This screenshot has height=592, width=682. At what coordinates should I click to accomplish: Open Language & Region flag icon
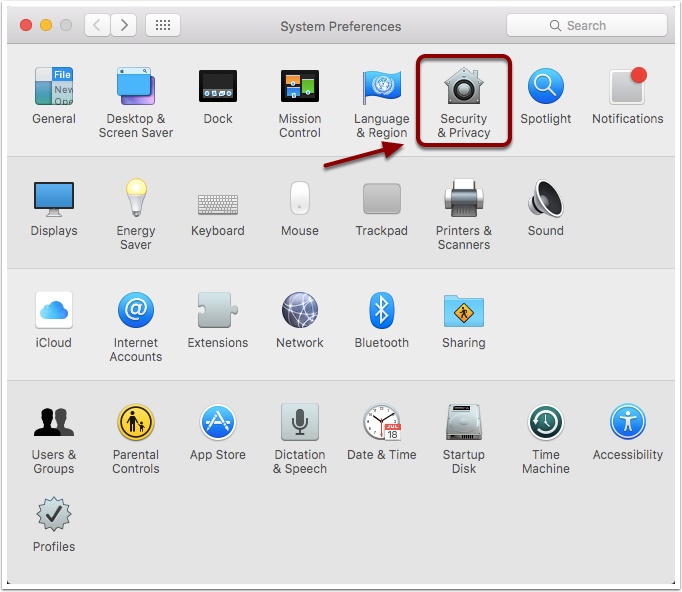pyautogui.click(x=381, y=86)
